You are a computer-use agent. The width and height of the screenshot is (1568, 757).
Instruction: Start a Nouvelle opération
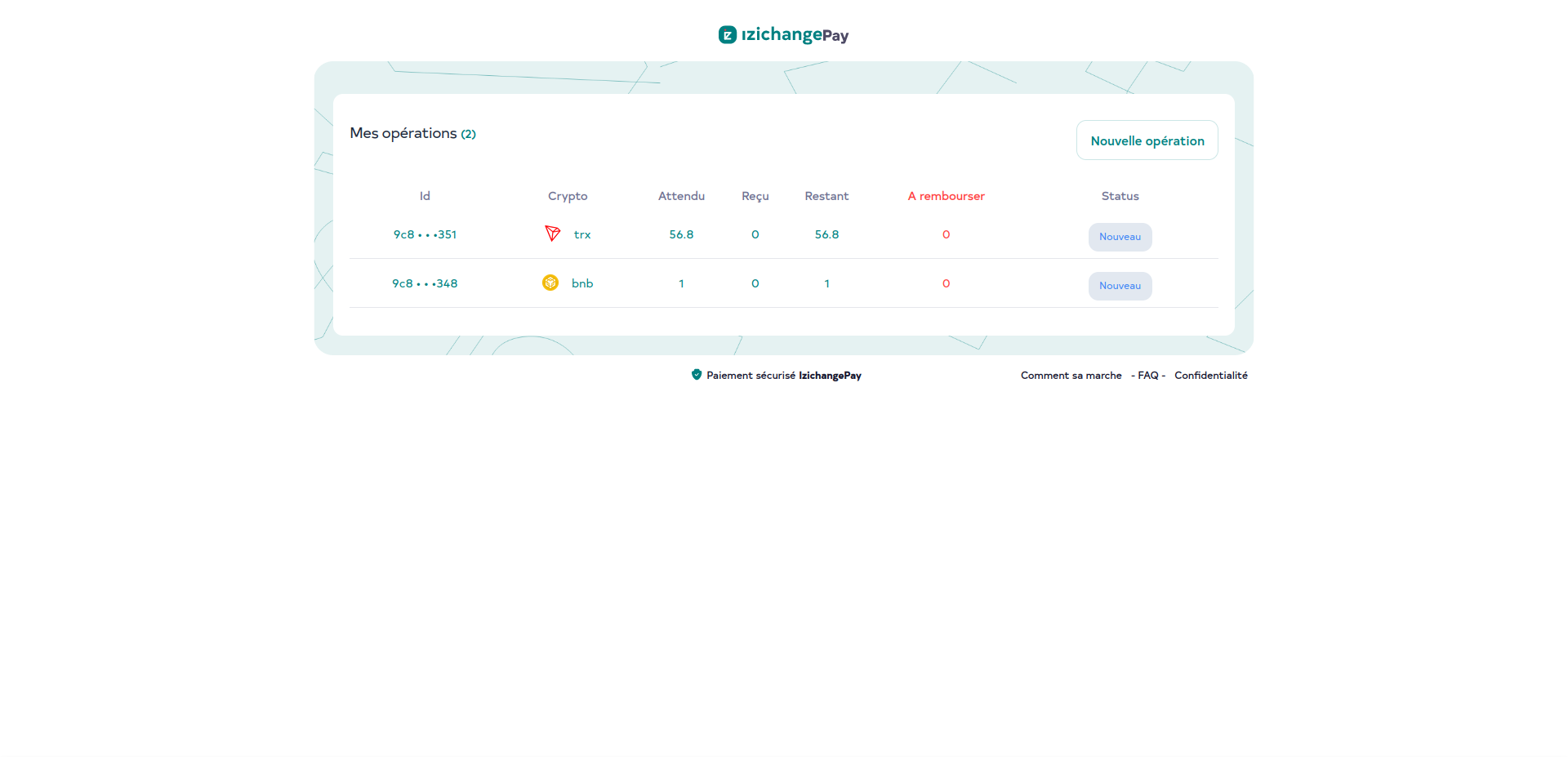click(1147, 140)
